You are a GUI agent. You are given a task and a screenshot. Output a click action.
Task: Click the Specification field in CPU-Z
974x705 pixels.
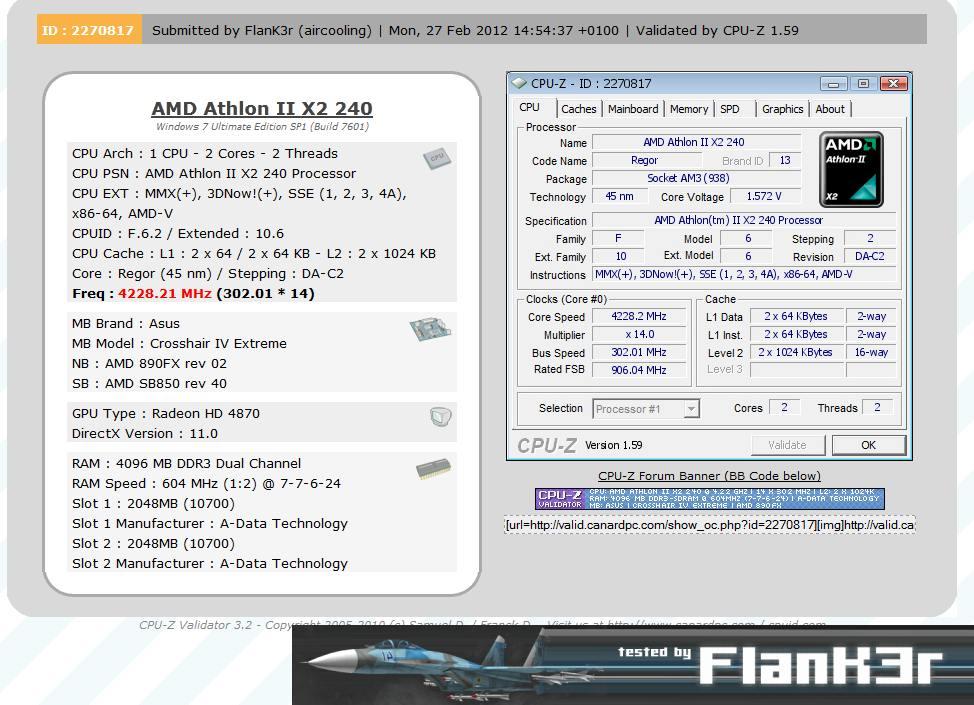pos(744,220)
